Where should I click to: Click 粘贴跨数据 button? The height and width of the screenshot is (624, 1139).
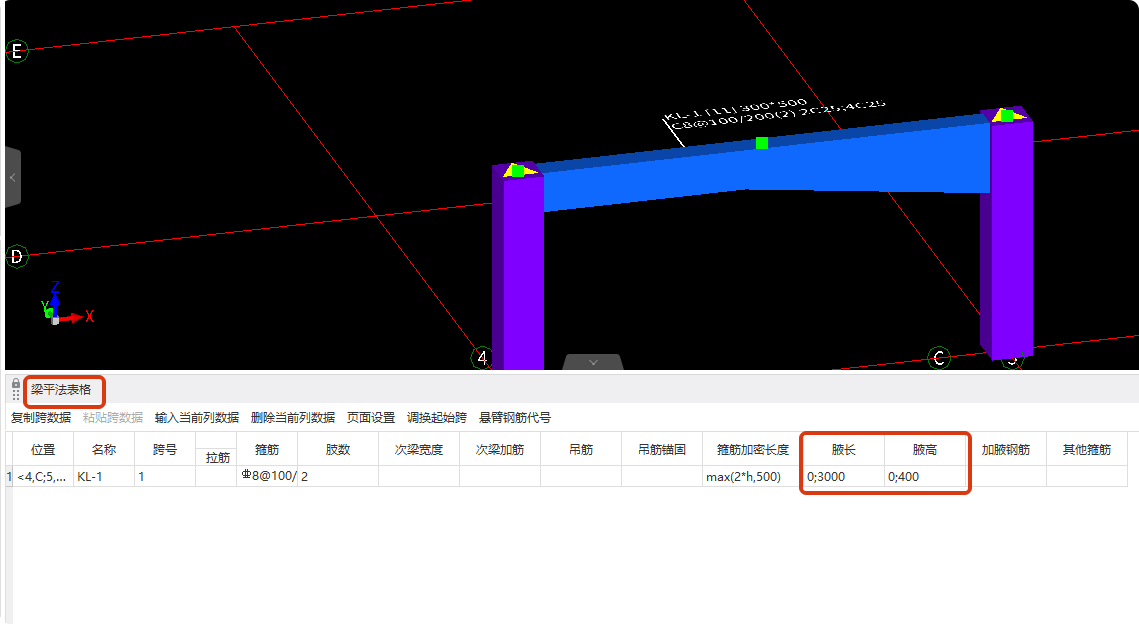pos(113,418)
